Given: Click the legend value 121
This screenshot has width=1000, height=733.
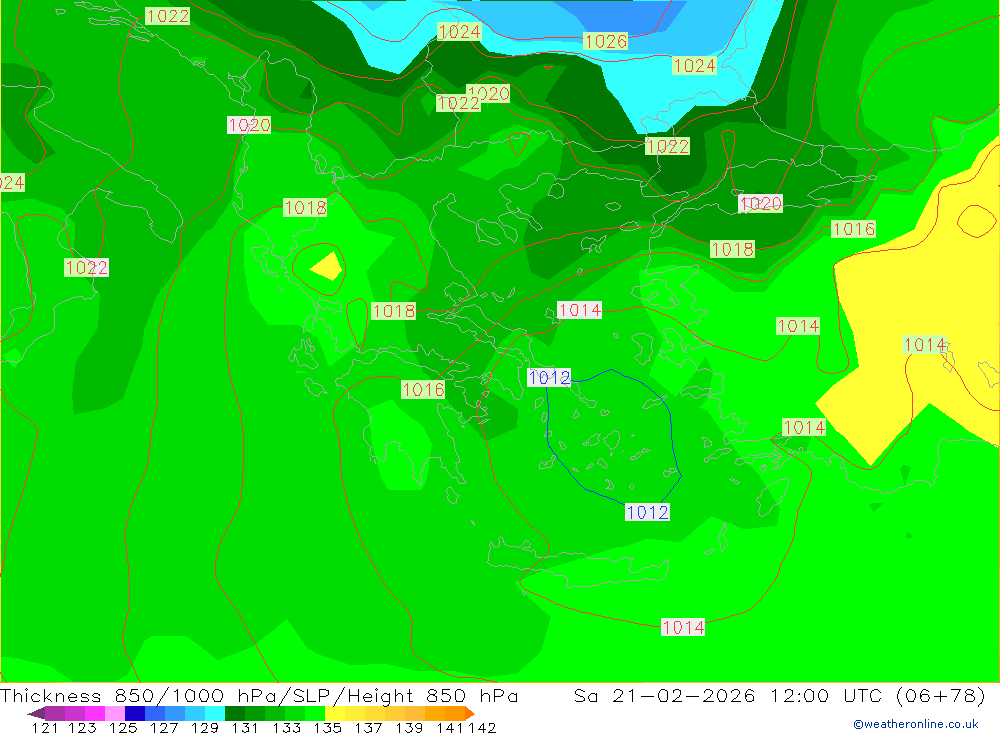Looking at the screenshot, I should (45, 727).
